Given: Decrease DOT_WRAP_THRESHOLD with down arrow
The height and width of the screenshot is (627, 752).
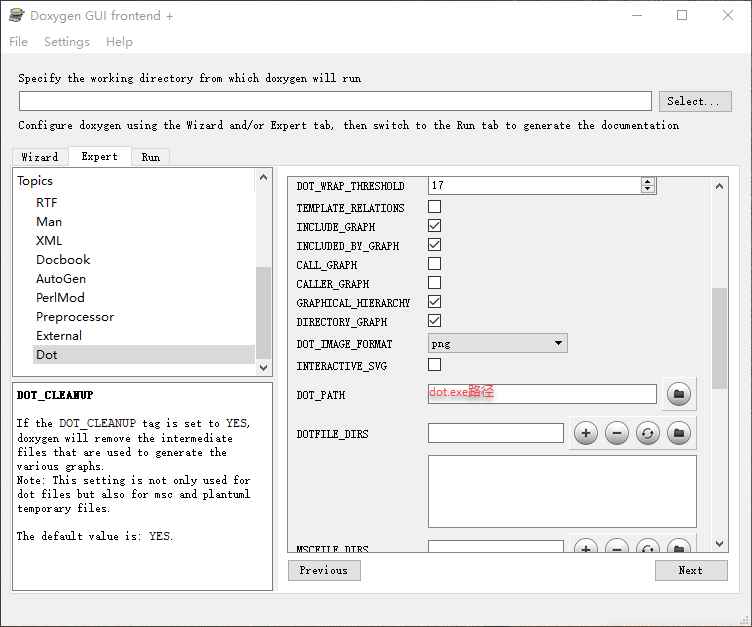Looking at the screenshot, I should (647, 189).
